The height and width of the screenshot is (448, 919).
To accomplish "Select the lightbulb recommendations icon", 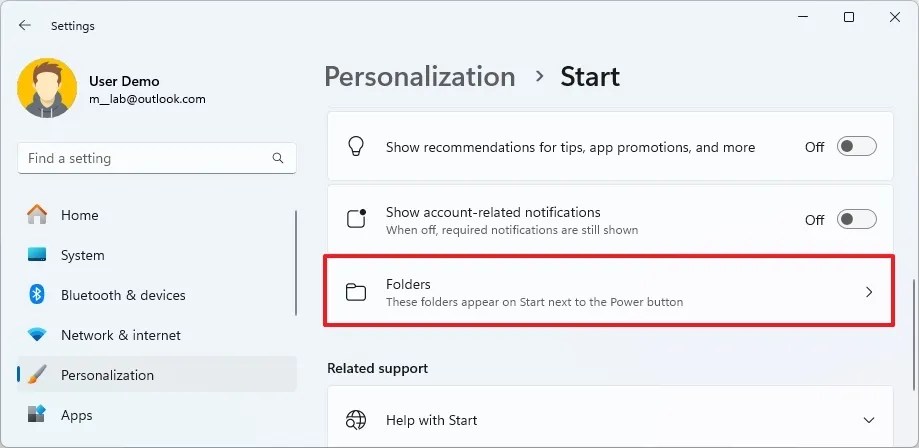I will [x=356, y=147].
